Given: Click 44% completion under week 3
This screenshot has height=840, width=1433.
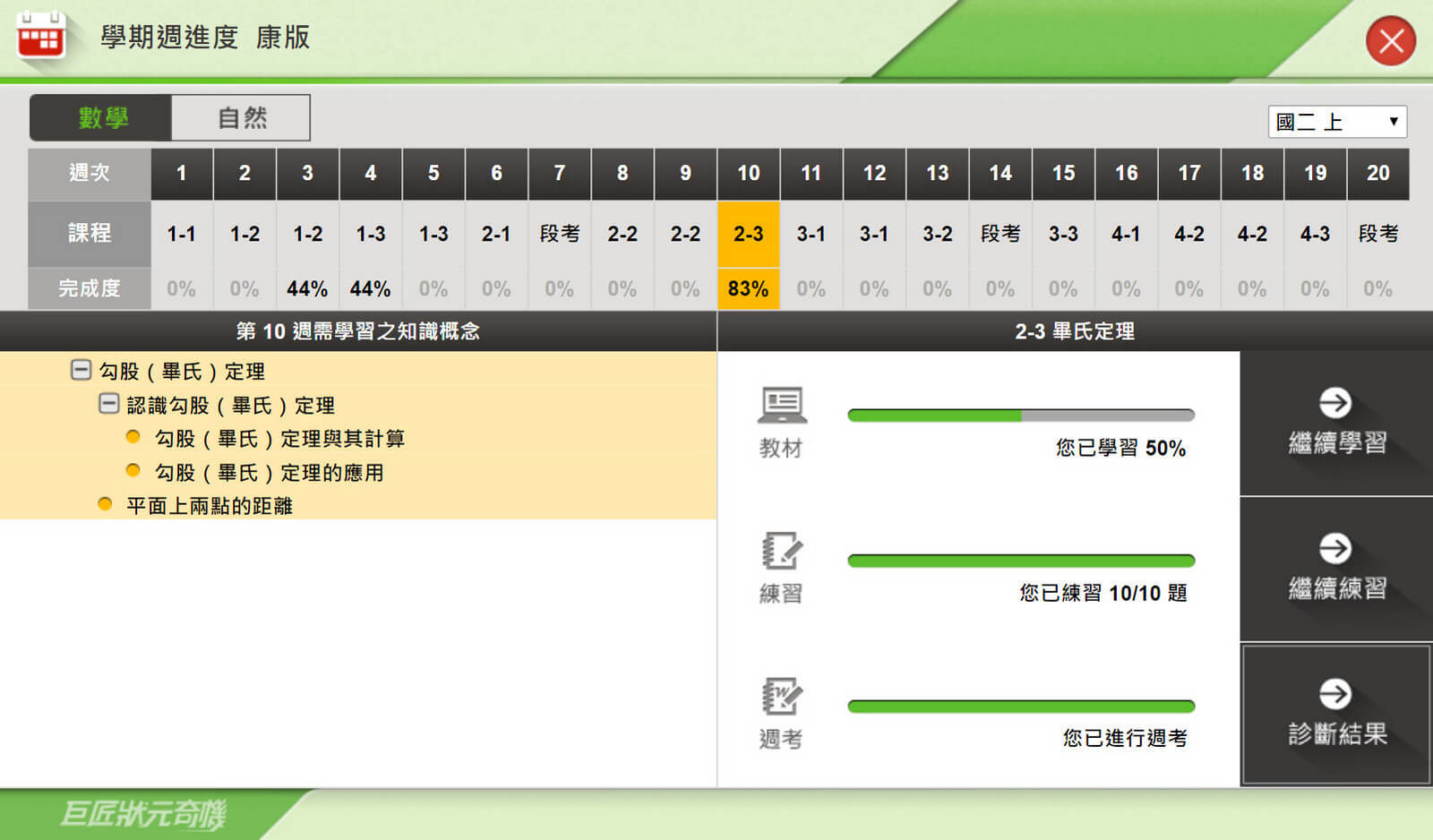Looking at the screenshot, I should point(307,288).
